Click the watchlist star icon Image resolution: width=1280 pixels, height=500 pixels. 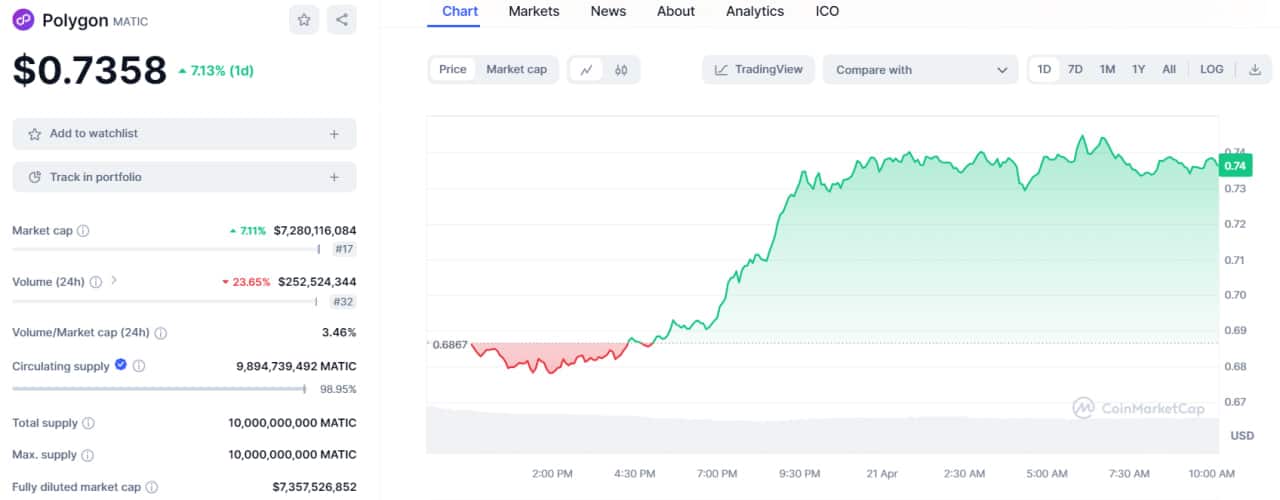[x=35, y=134]
